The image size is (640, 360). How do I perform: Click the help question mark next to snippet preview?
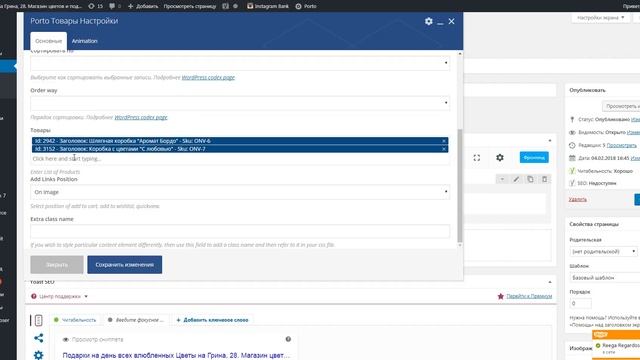click(288, 339)
